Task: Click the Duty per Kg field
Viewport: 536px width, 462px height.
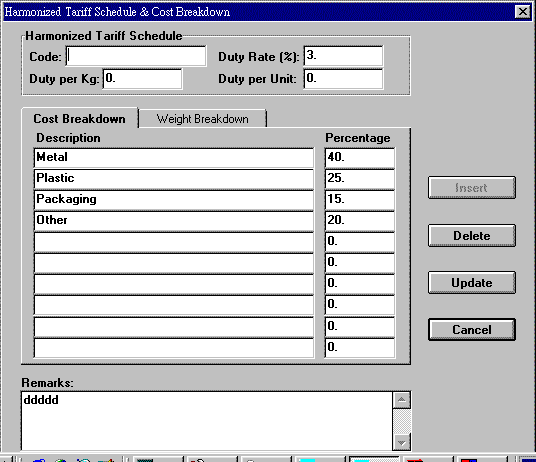Action: pos(142,79)
